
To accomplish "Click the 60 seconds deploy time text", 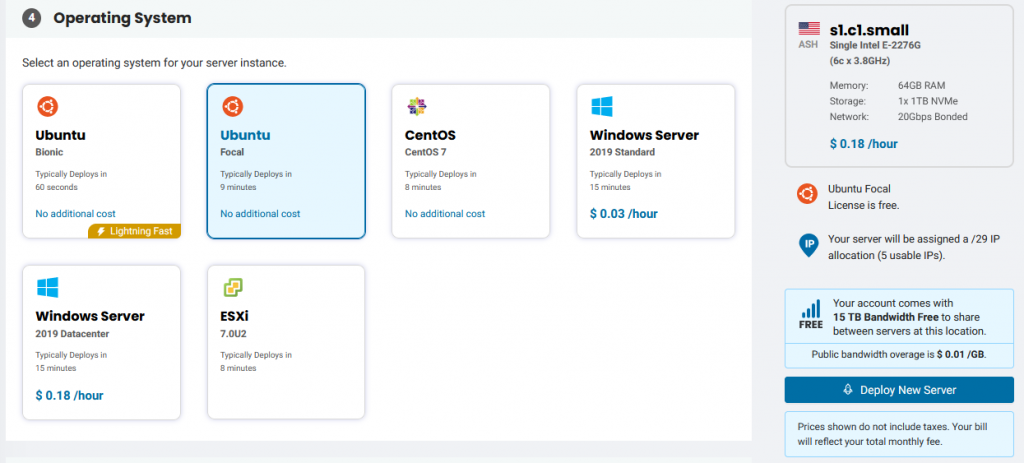I will click(56, 187).
